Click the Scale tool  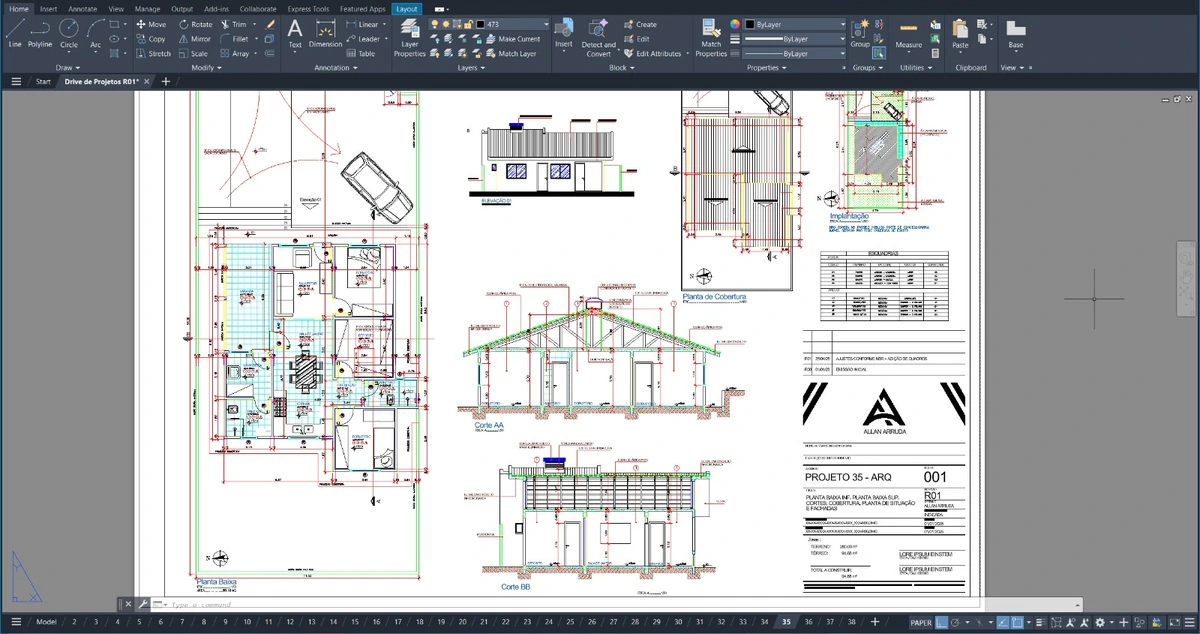point(193,54)
